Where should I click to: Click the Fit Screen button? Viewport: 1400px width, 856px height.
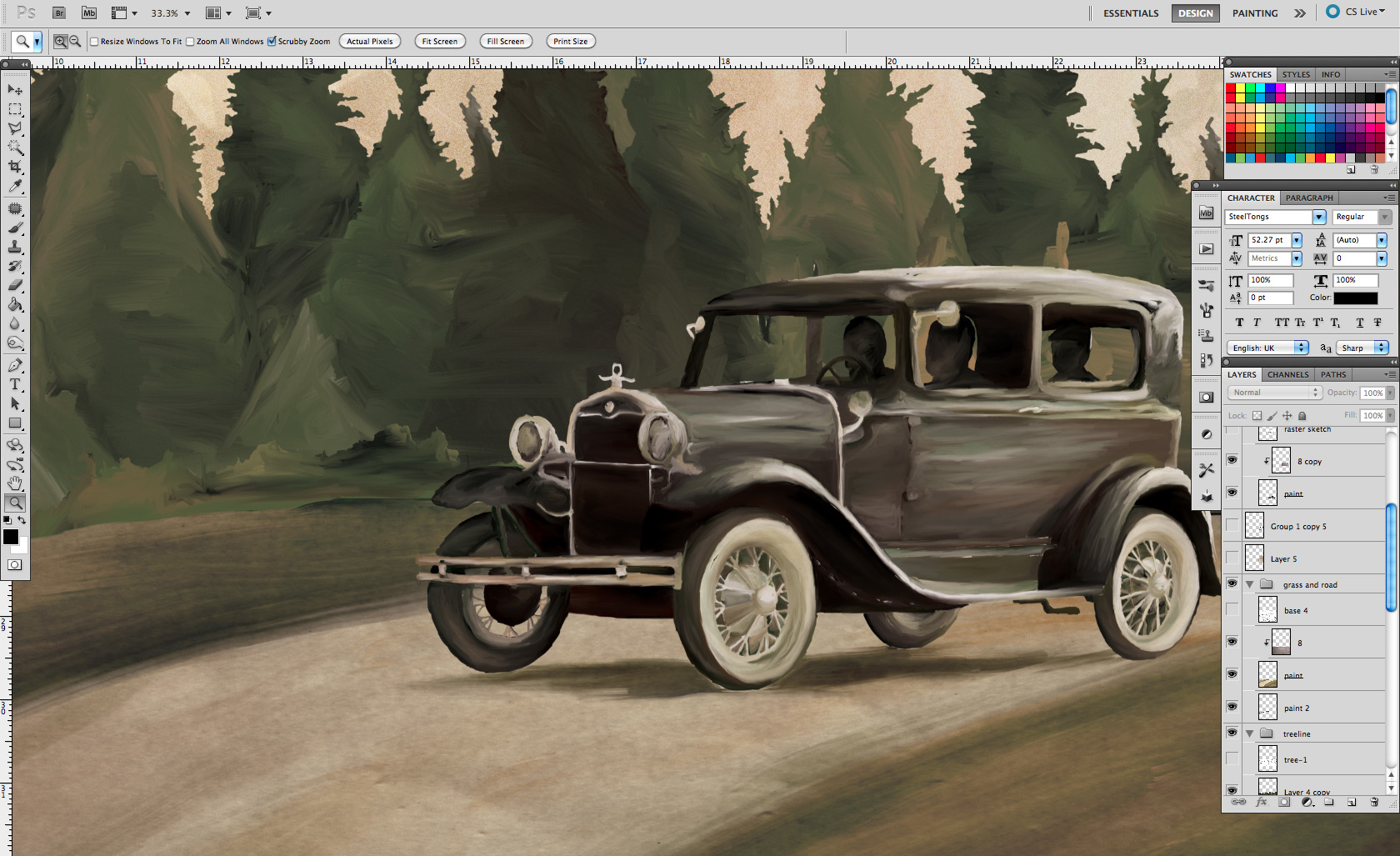(440, 41)
